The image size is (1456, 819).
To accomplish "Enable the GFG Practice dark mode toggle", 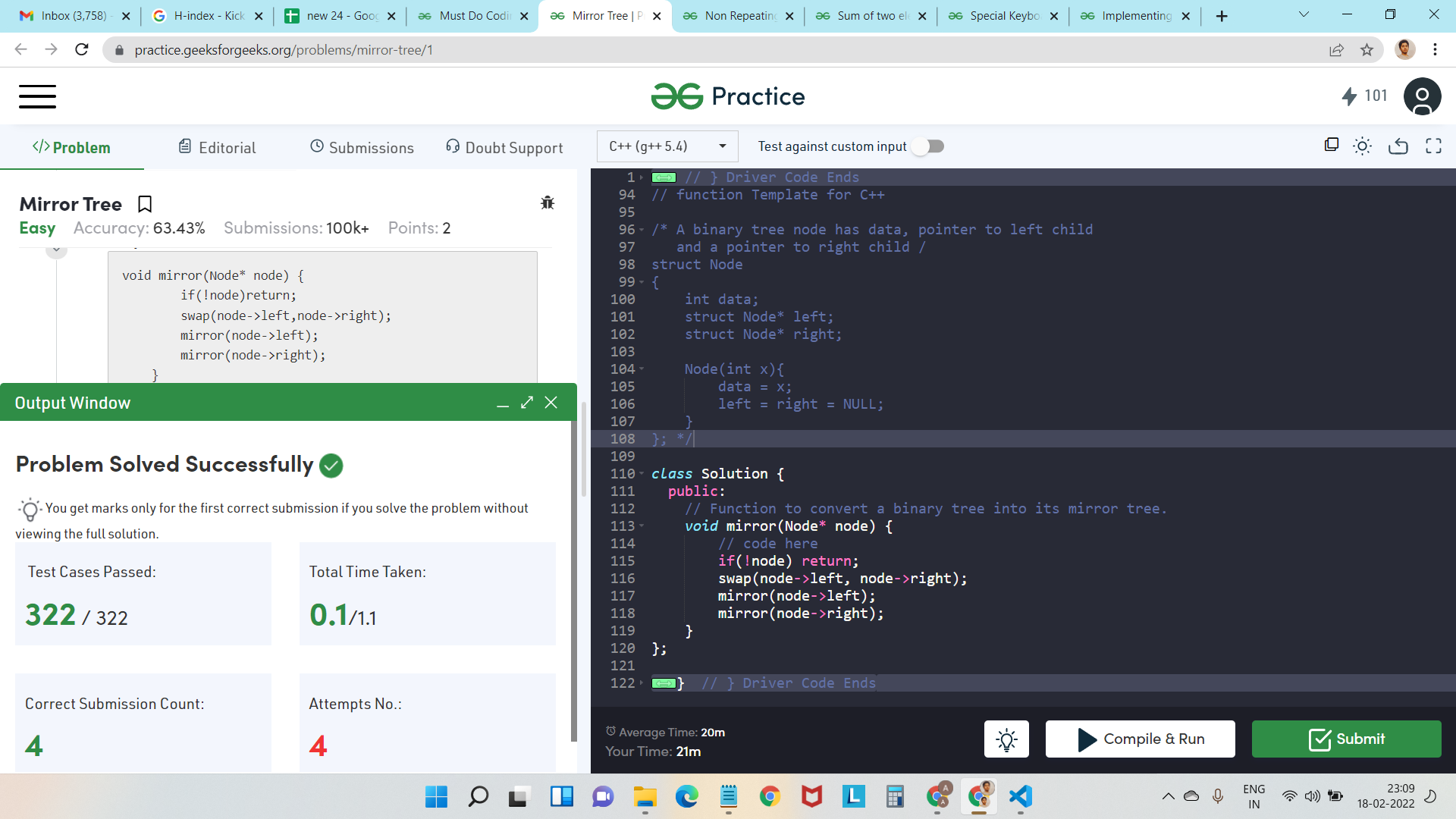I will (1362, 147).
